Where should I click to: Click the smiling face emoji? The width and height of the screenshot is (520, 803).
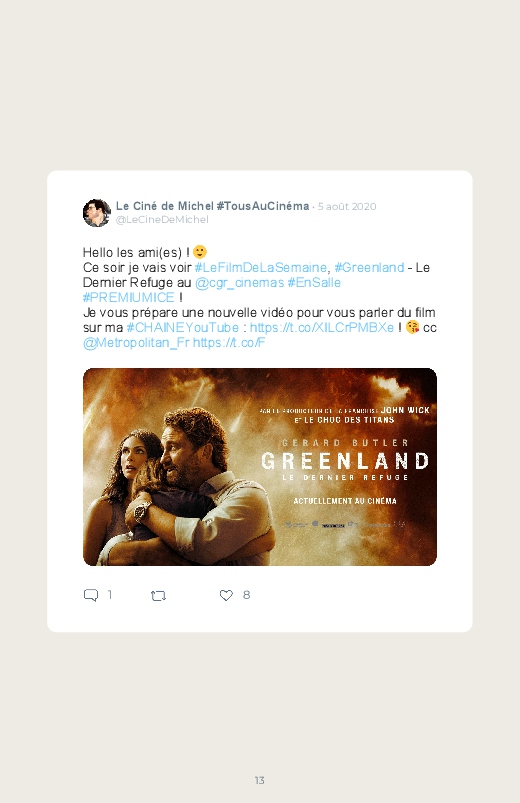[x=200, y=252]
